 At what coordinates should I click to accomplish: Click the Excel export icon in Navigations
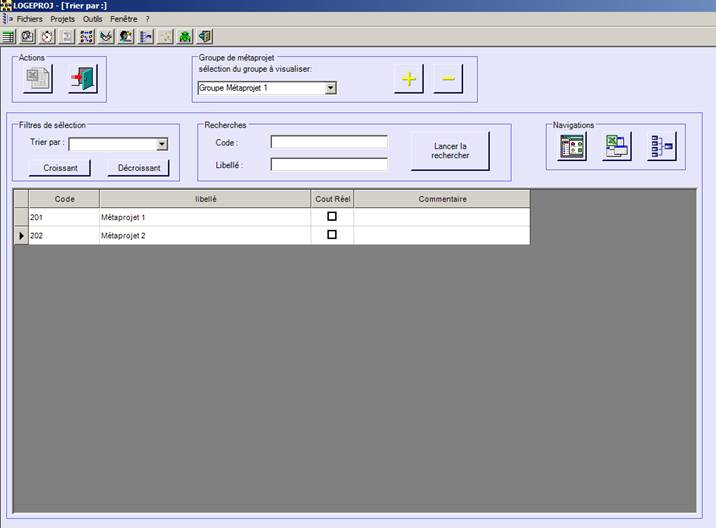tap(617, 147)
